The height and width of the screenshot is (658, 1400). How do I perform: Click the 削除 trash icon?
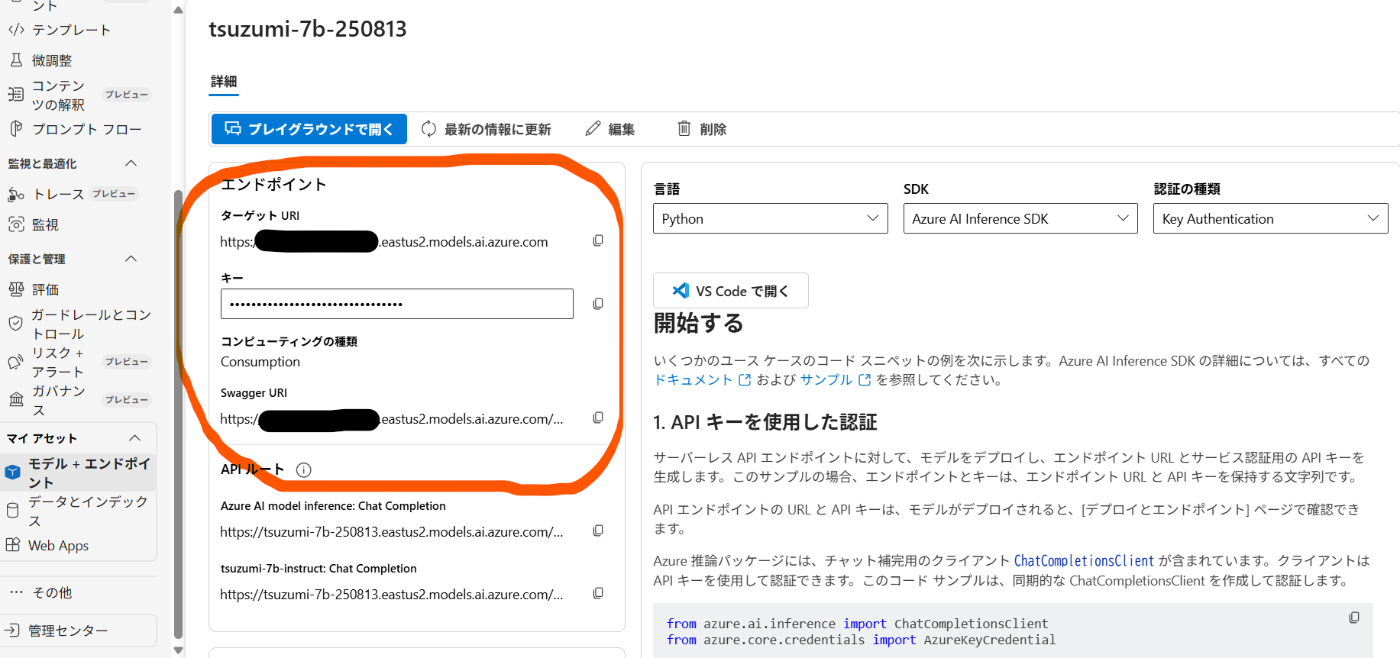(x=684, y=129)
